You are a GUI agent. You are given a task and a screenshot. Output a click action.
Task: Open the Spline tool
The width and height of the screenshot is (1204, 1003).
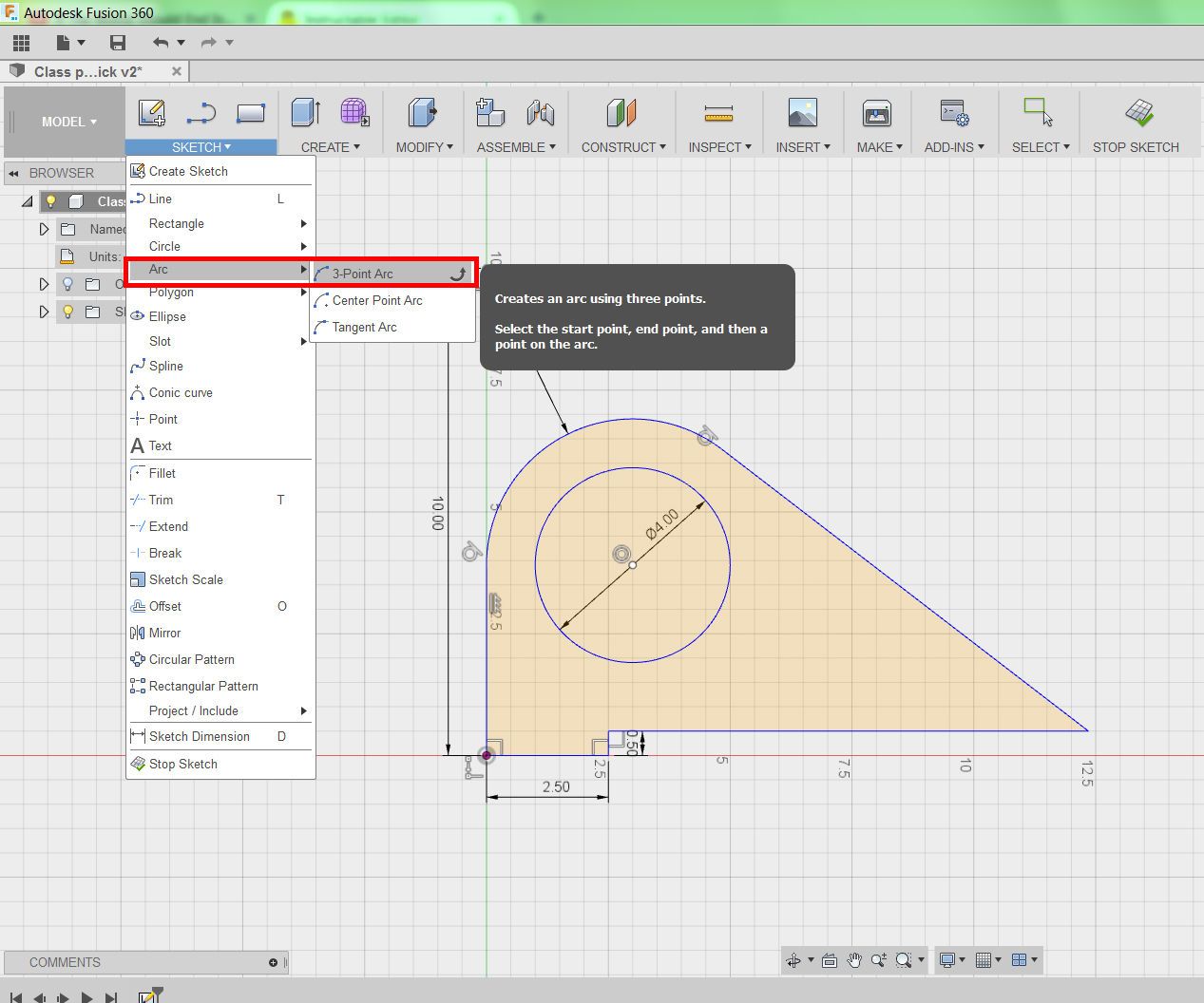(x=166, y=366)
